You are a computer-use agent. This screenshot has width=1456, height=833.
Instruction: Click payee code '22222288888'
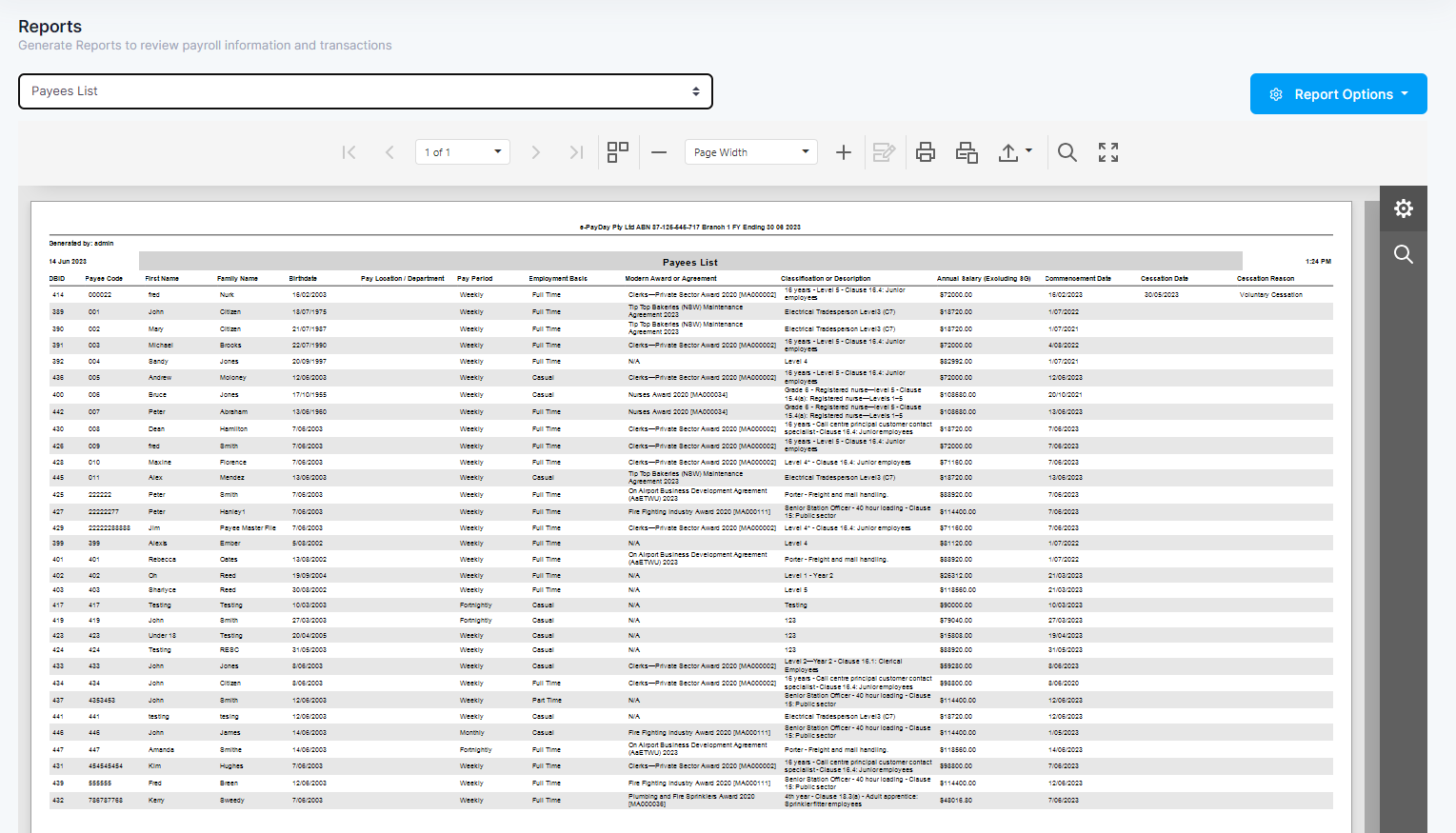[110, 528]
